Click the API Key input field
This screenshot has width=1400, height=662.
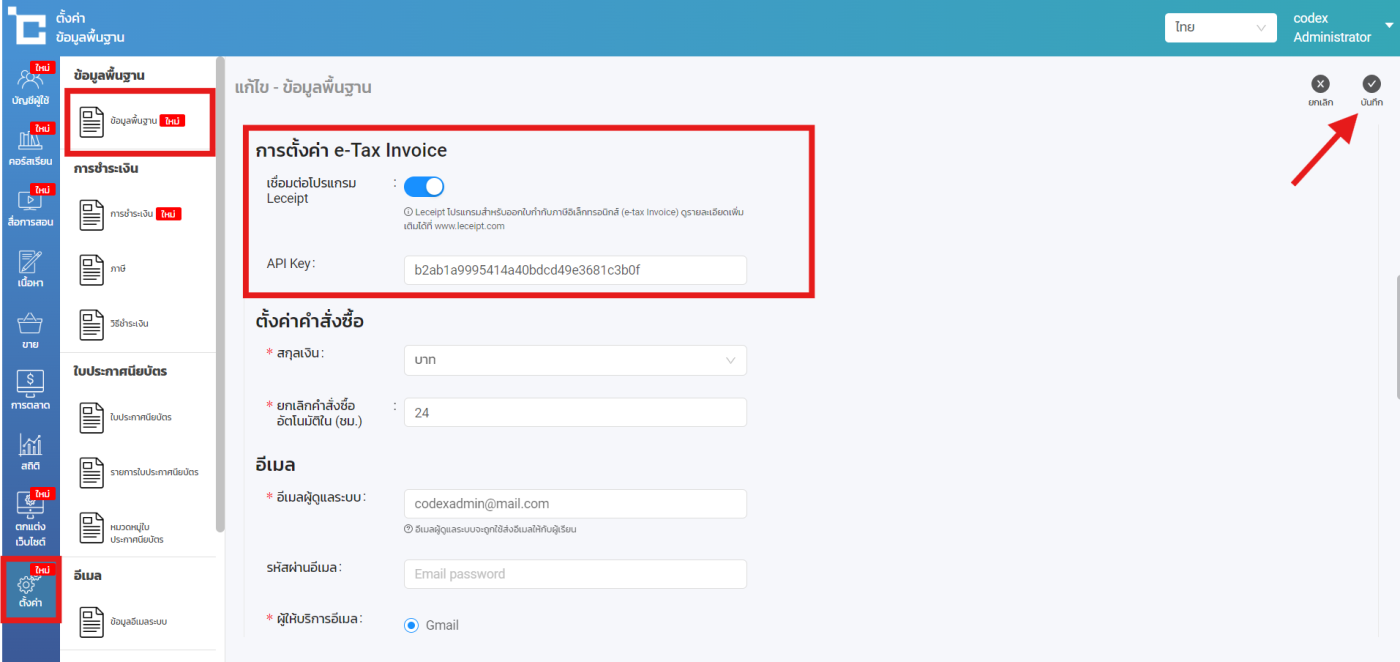(575, 270)
